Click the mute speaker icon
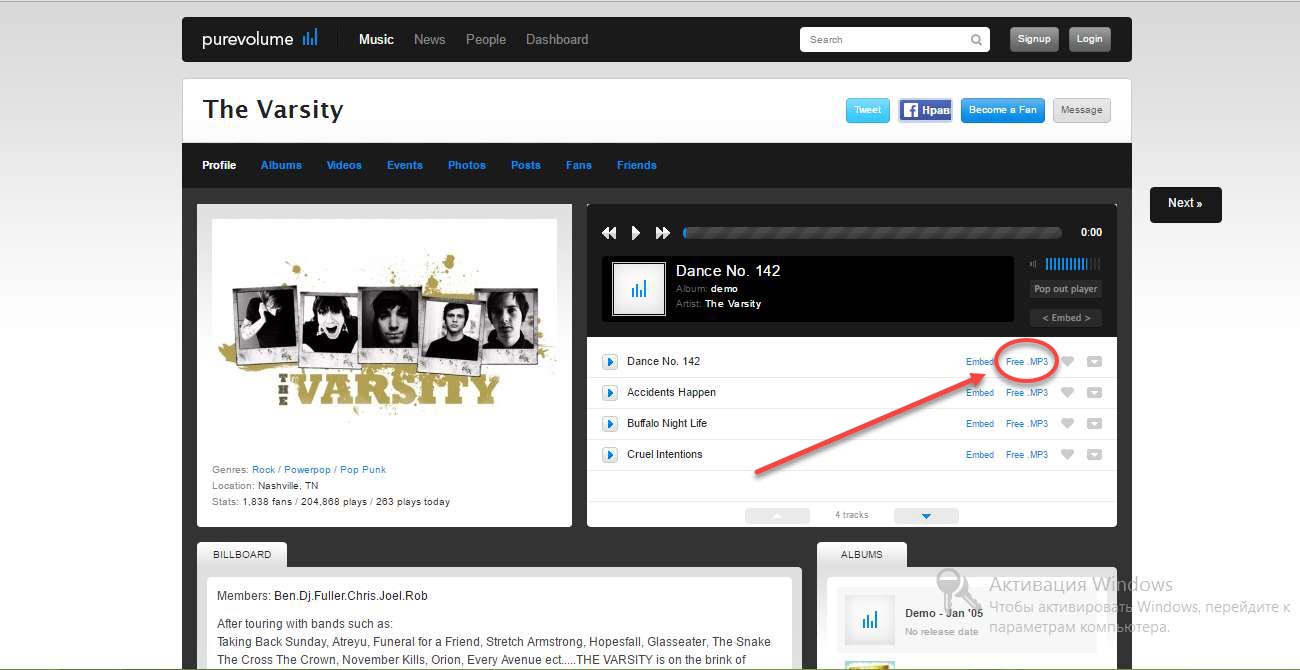The height and width of the screenshot is (670, 1300). (x=1033, y=264)
